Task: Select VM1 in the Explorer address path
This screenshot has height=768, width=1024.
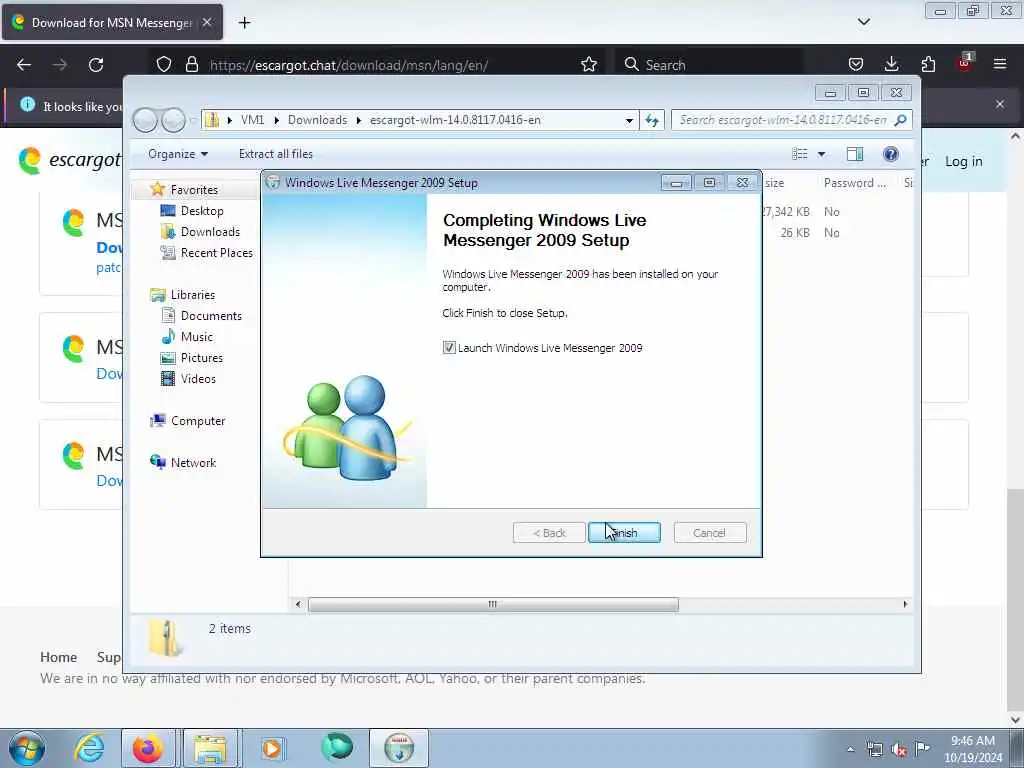Action: point(252,120)
